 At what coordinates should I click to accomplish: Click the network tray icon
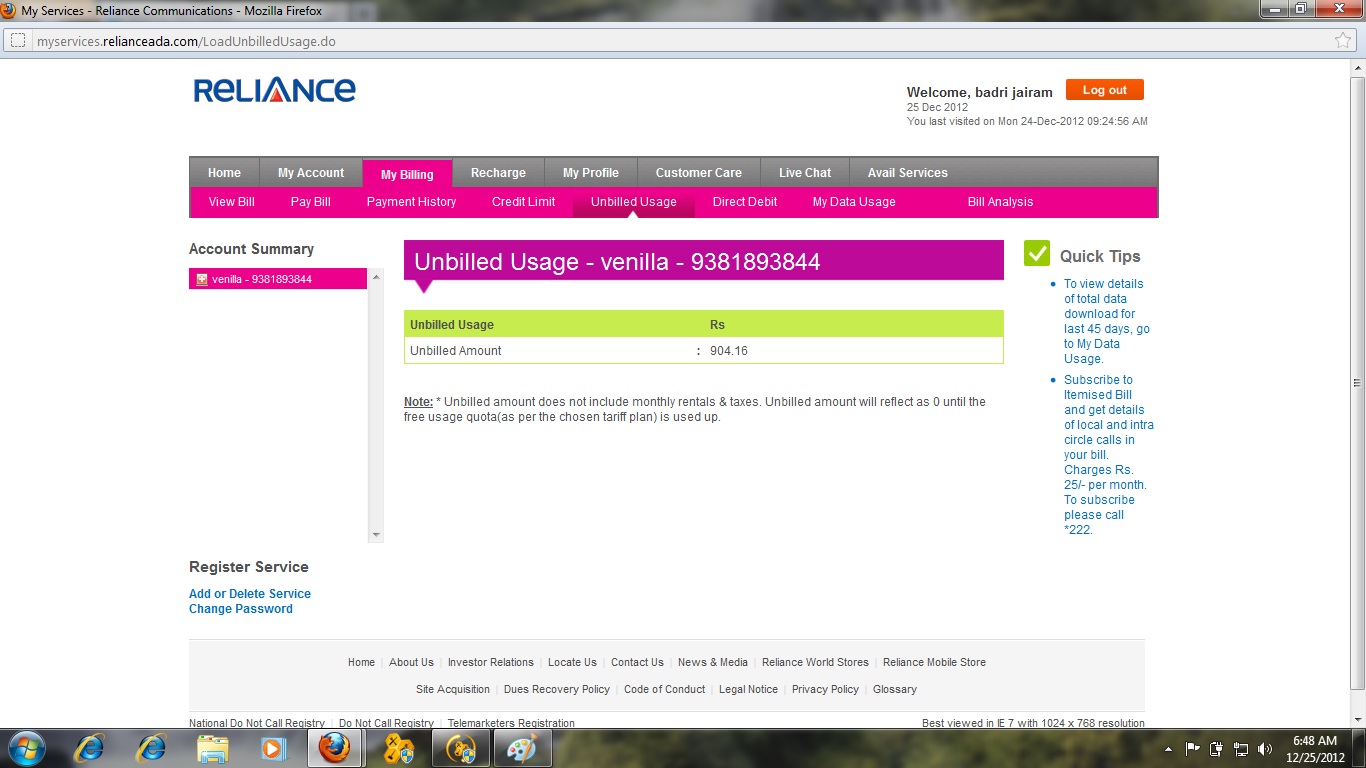tap(1241, 749)
